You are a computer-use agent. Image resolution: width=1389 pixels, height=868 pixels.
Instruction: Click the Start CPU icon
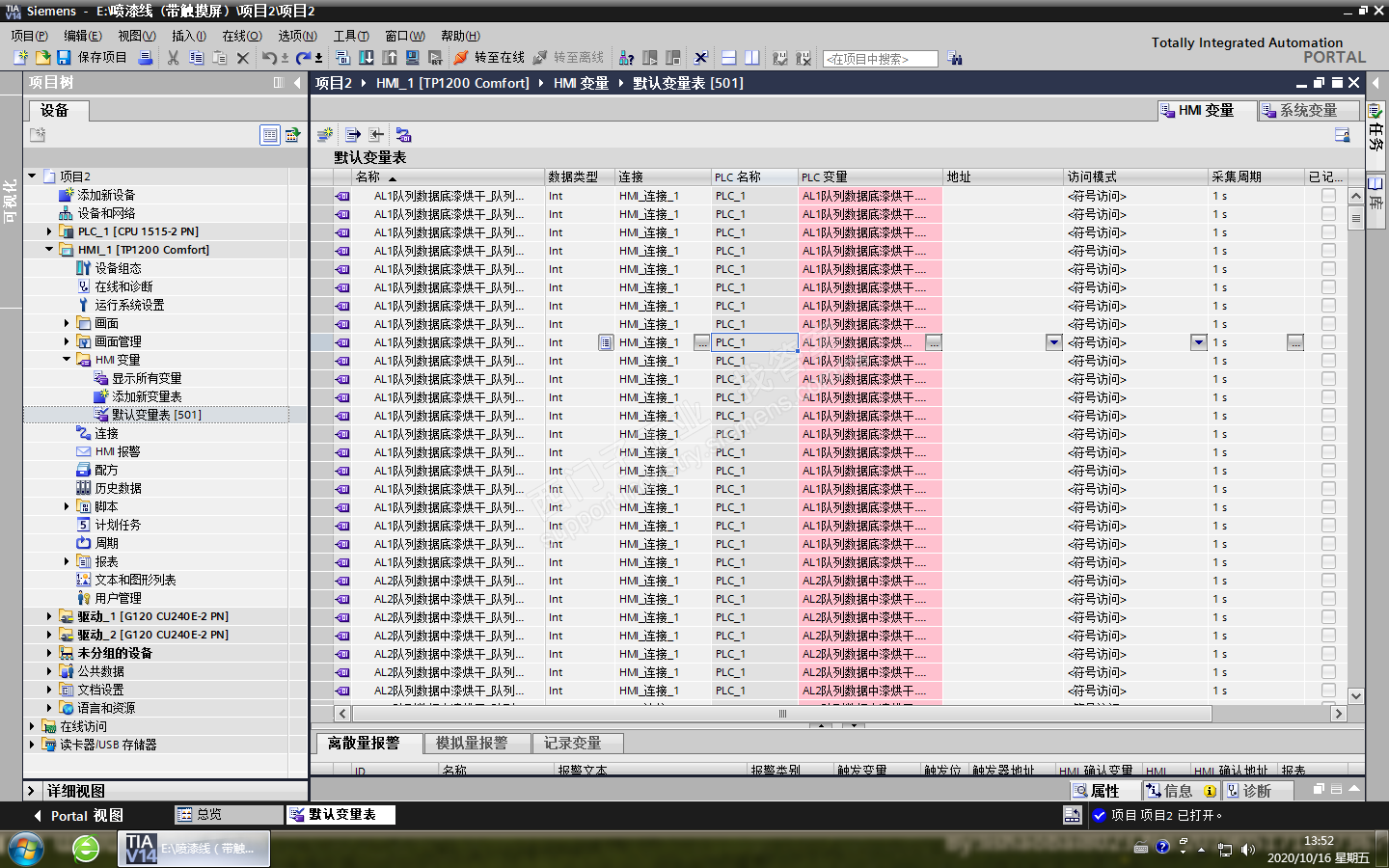click(x=650, y=58)
